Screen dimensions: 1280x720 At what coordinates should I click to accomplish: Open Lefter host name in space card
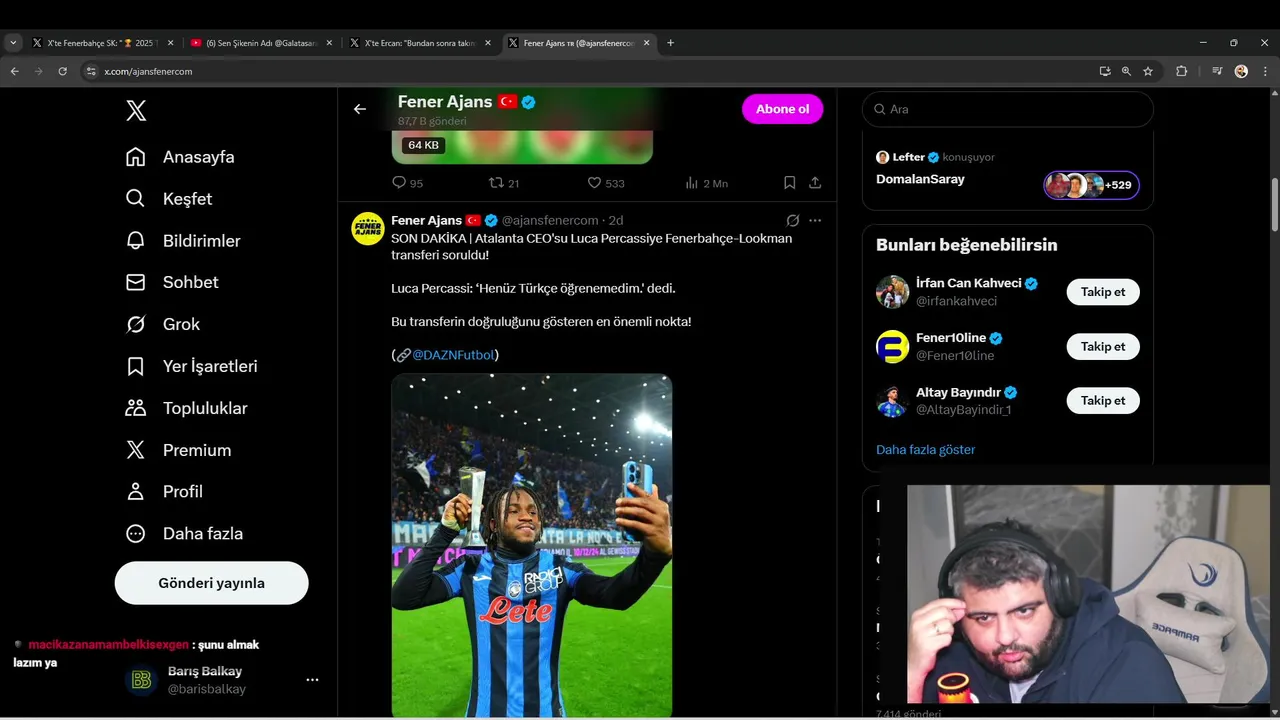tap(909, 157)
